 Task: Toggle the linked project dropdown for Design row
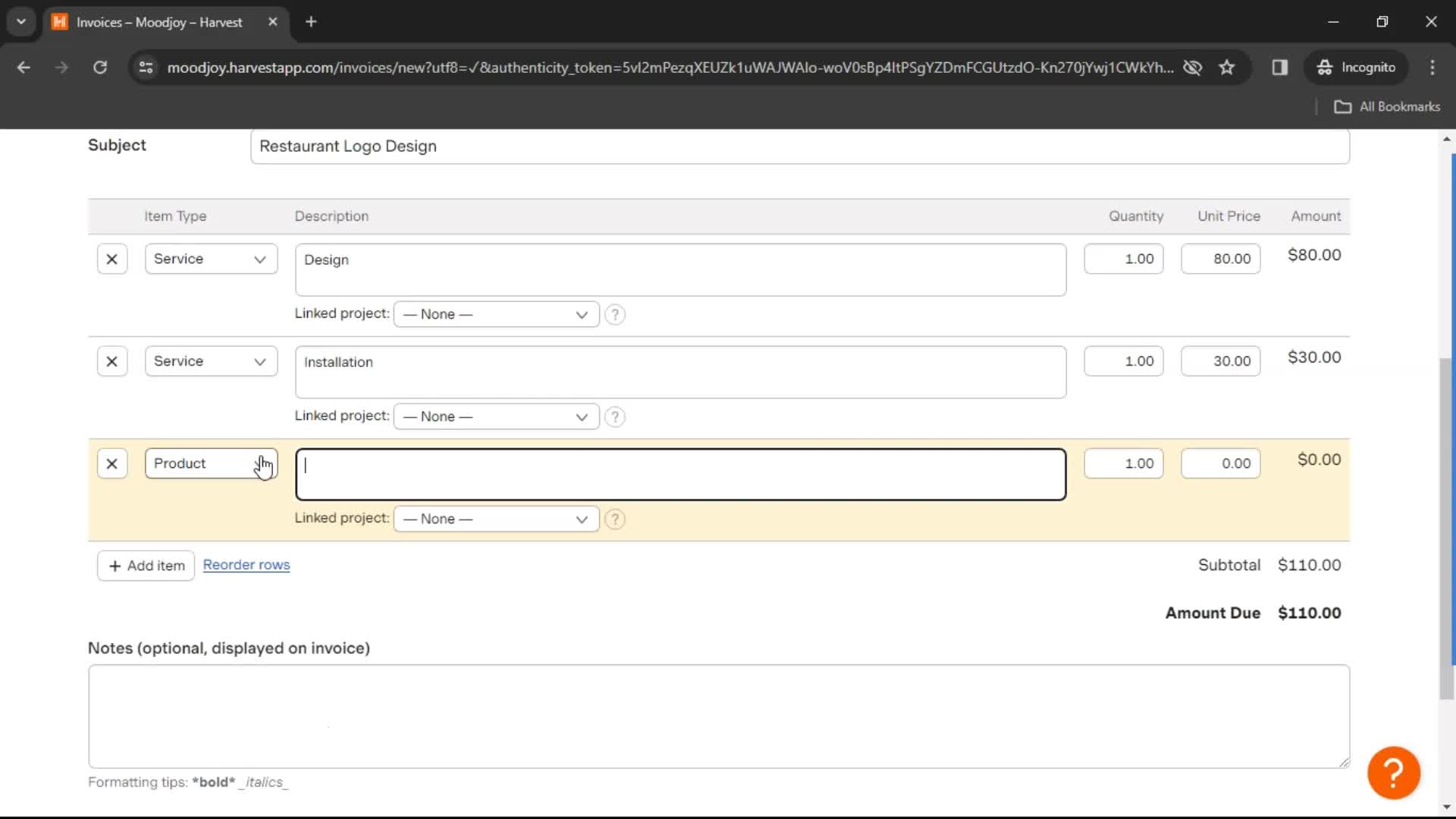click(496, 313)
